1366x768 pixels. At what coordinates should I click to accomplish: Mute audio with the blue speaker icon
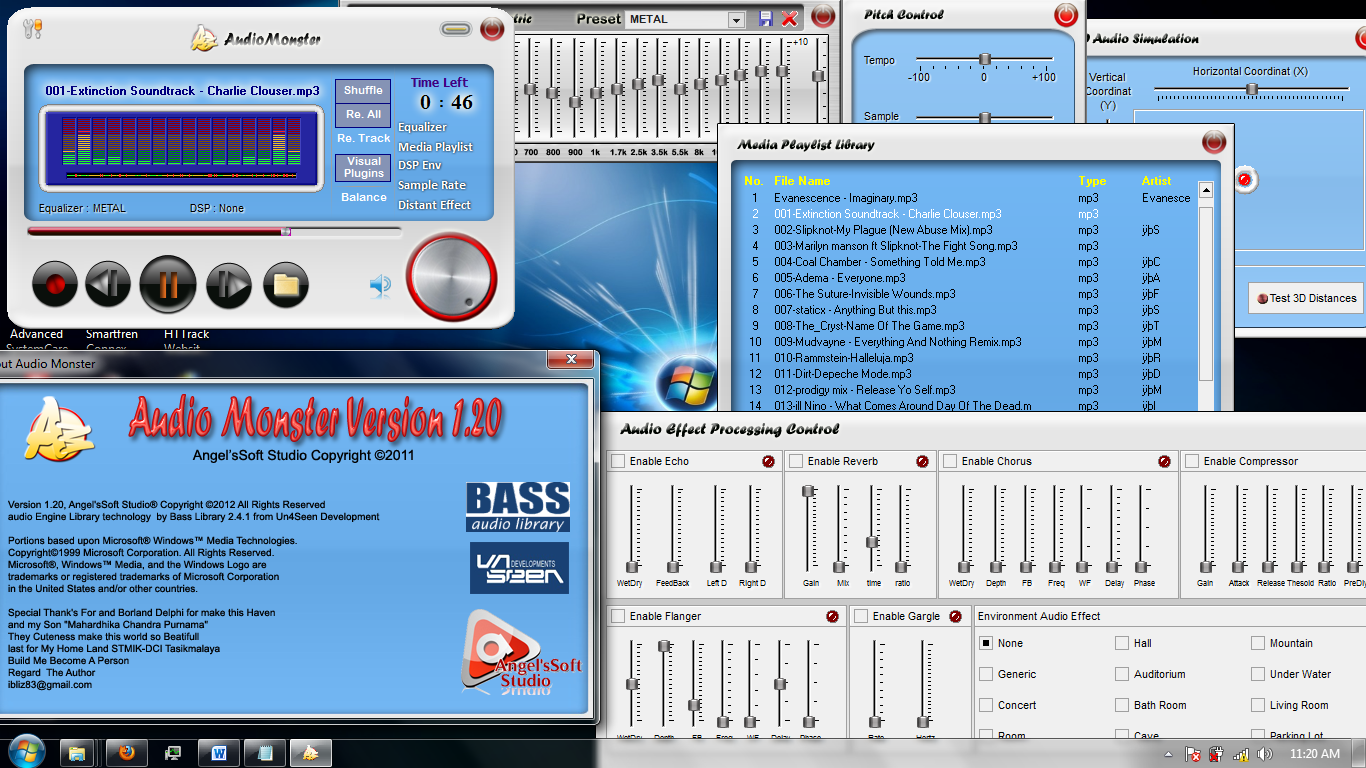[380, 286]
